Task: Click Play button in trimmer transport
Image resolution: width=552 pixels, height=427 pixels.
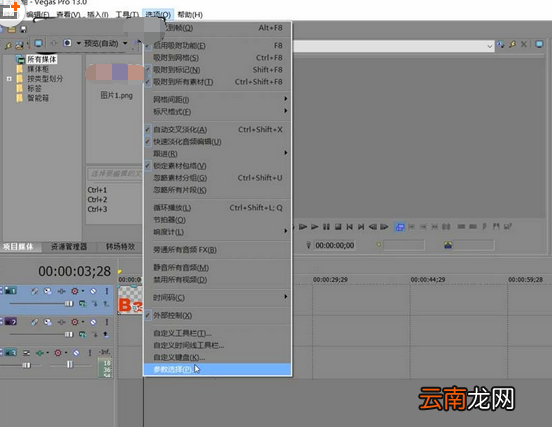Action: coord(315,227)
